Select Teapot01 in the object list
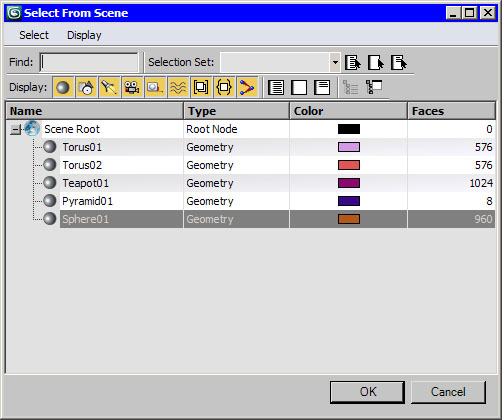Viewport: 502px width, 420px height. (86, 183)
